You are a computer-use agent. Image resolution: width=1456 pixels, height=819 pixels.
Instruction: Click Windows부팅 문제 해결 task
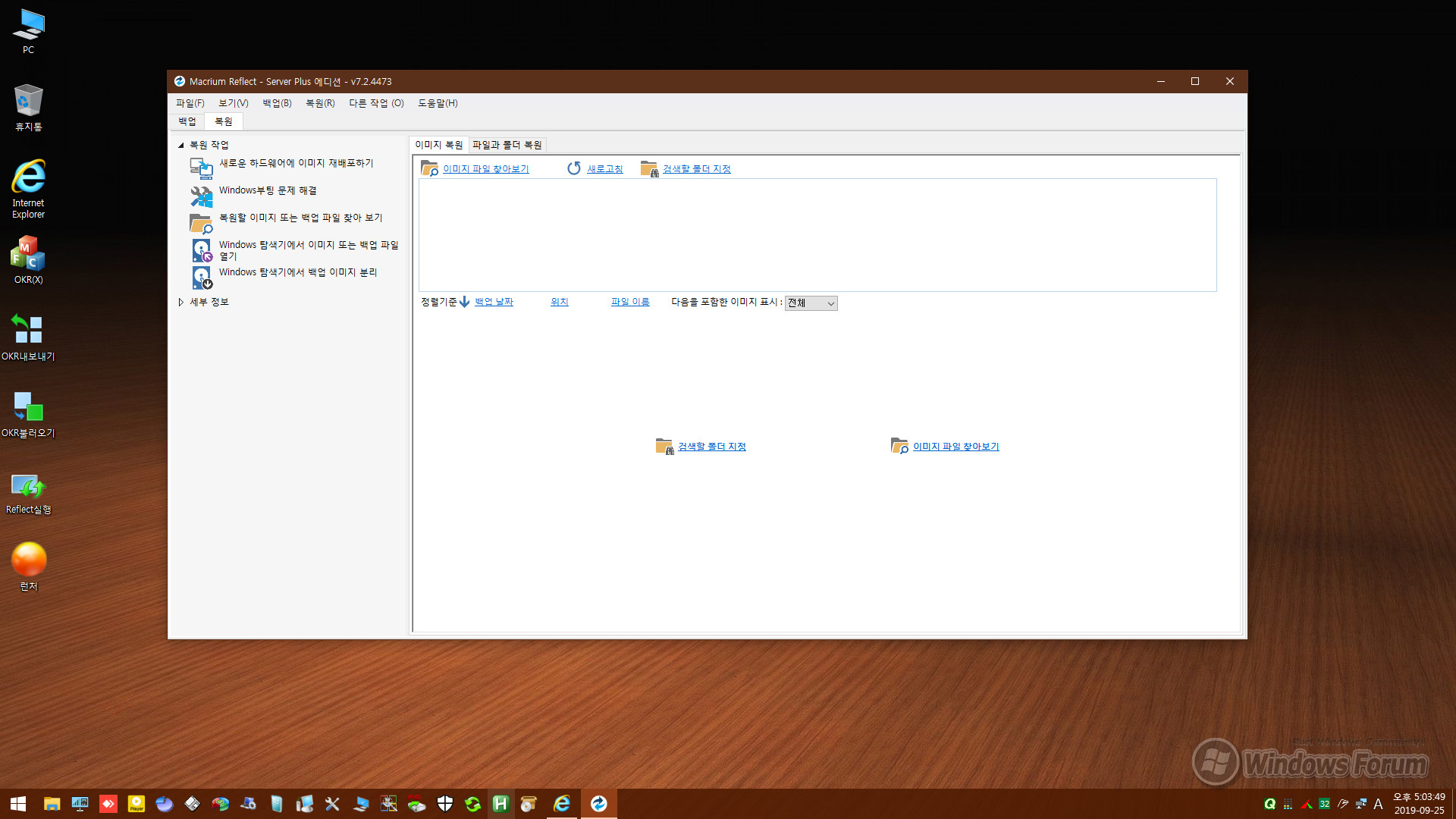(x=268, y=190)
